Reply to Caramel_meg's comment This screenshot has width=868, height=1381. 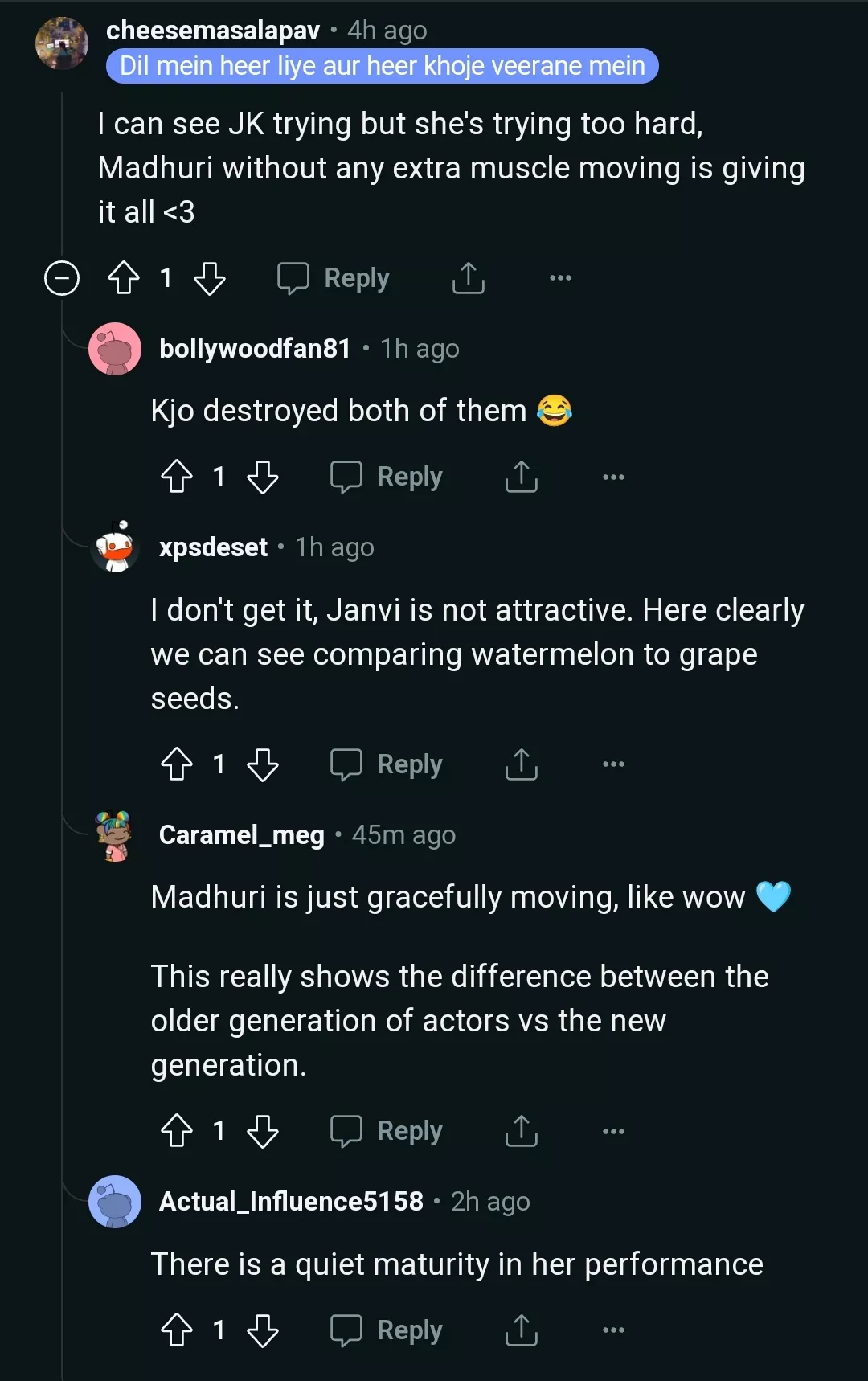(x=387, y=1131)
